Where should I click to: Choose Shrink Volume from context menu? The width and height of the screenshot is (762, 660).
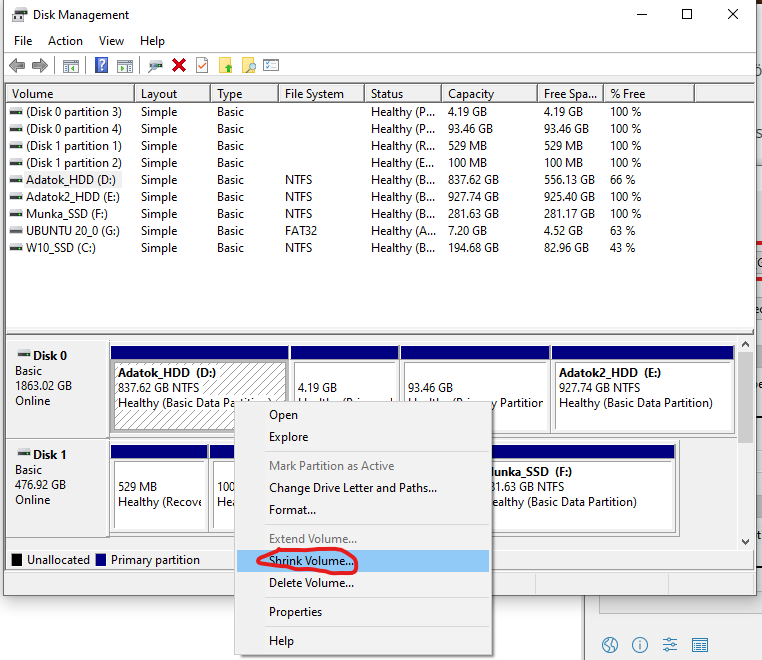[311, 562]
